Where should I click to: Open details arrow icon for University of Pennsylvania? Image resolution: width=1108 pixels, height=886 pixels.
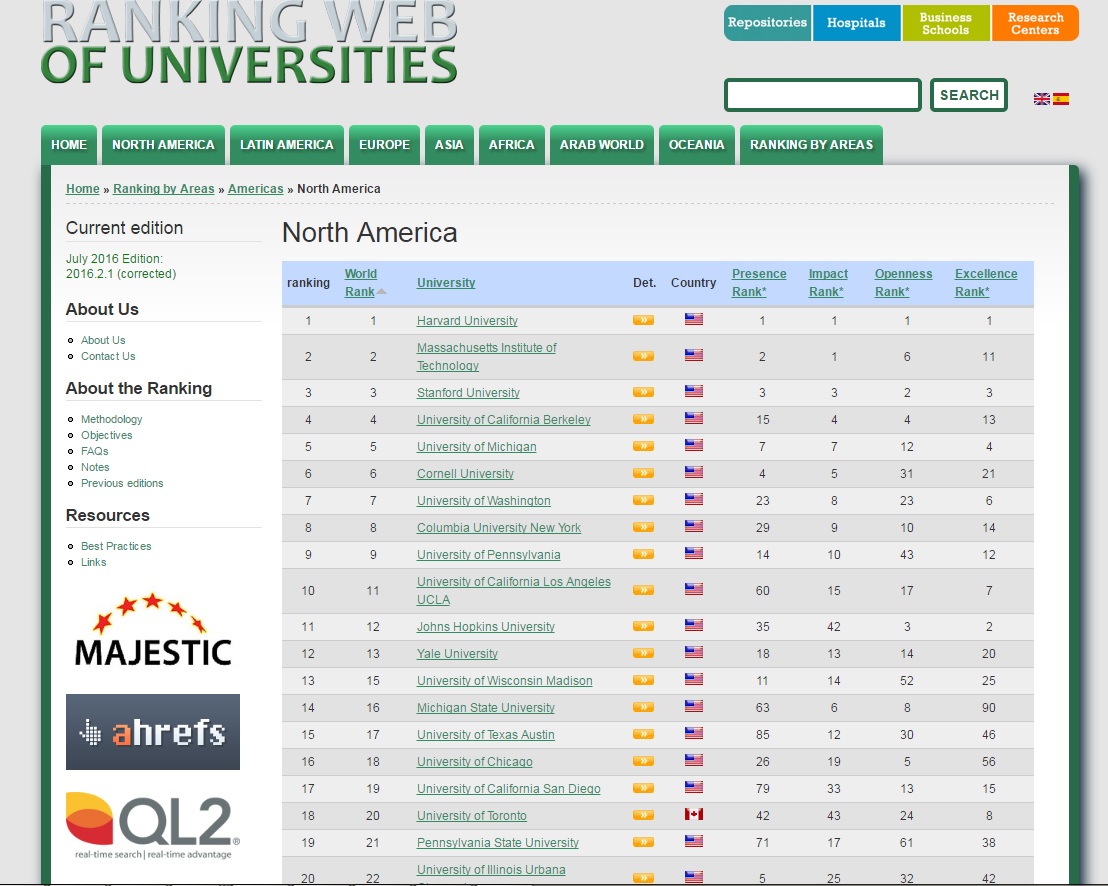[643, 554]
